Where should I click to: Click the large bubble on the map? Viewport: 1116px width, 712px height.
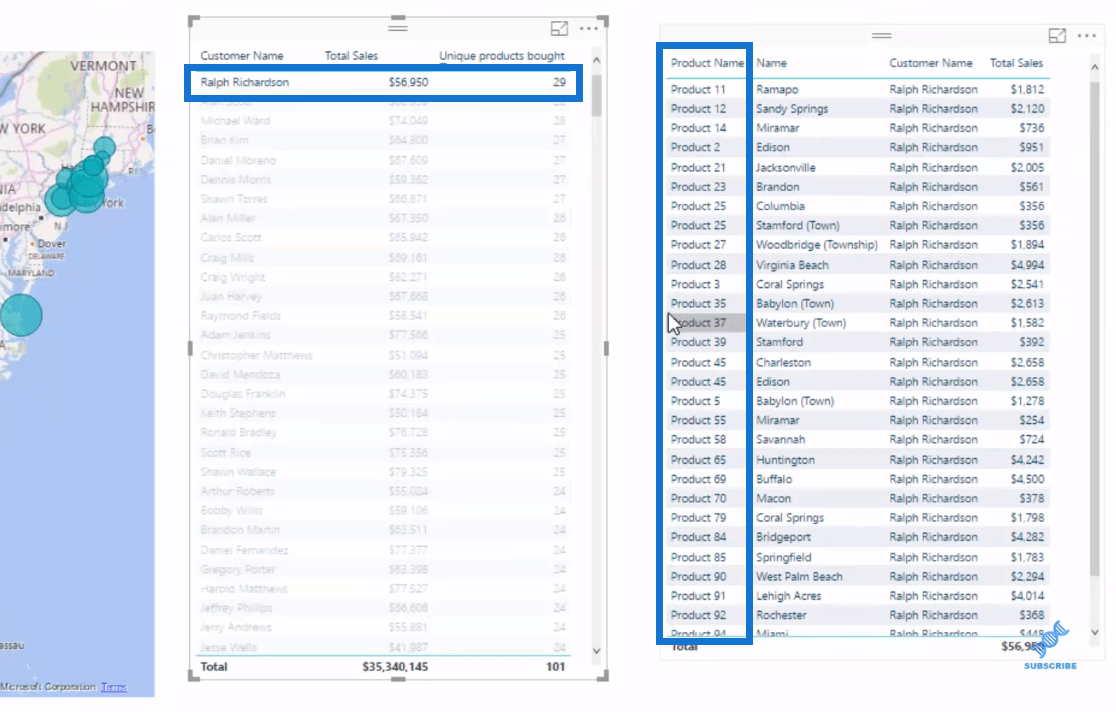coord(21,315)
